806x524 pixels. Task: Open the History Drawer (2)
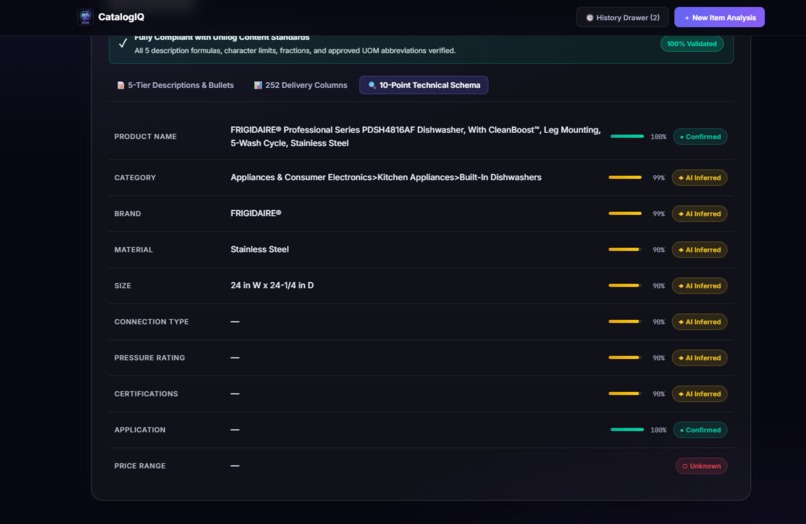(x=622, y=17)
